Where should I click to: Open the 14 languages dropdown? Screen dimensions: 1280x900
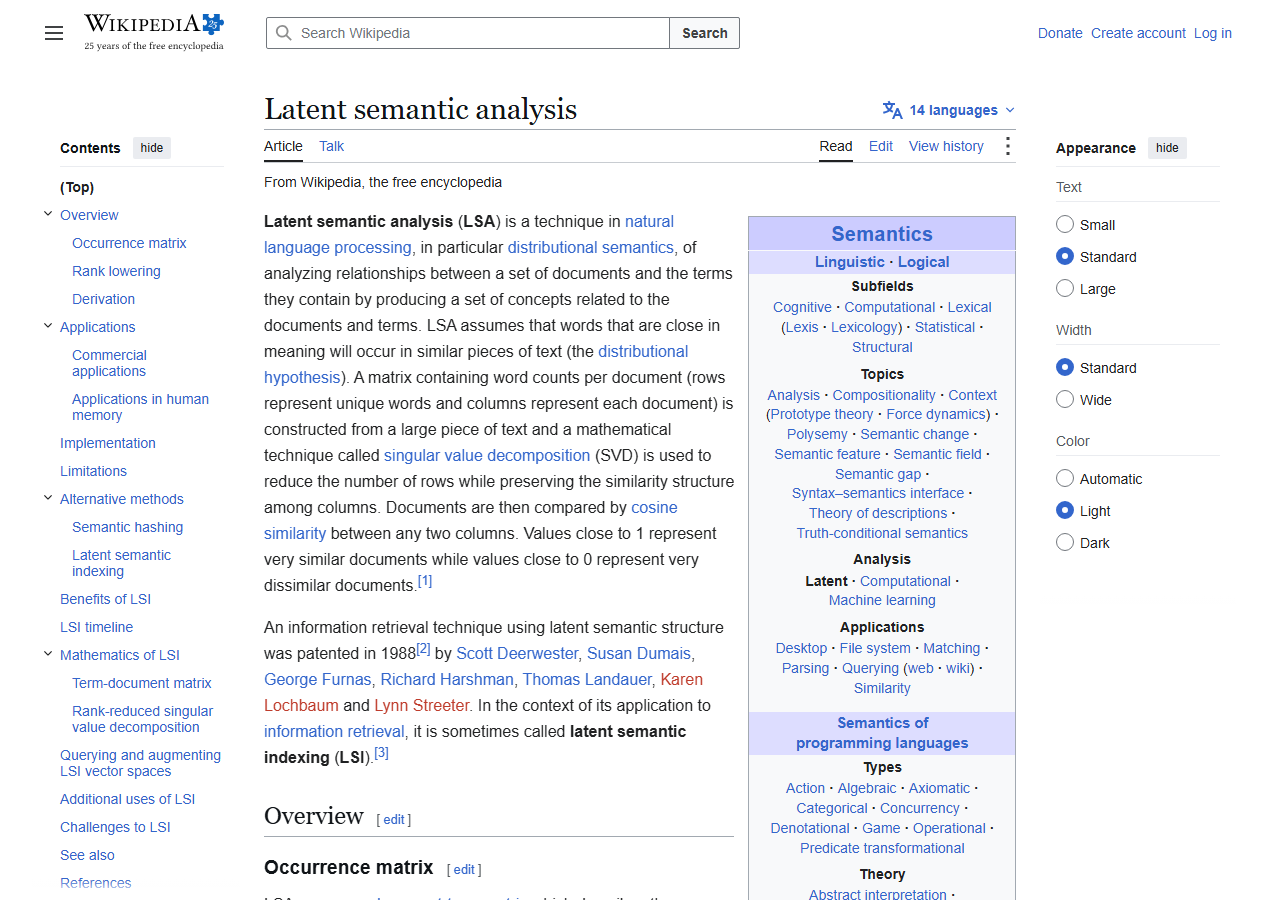(x=949, y=110)
